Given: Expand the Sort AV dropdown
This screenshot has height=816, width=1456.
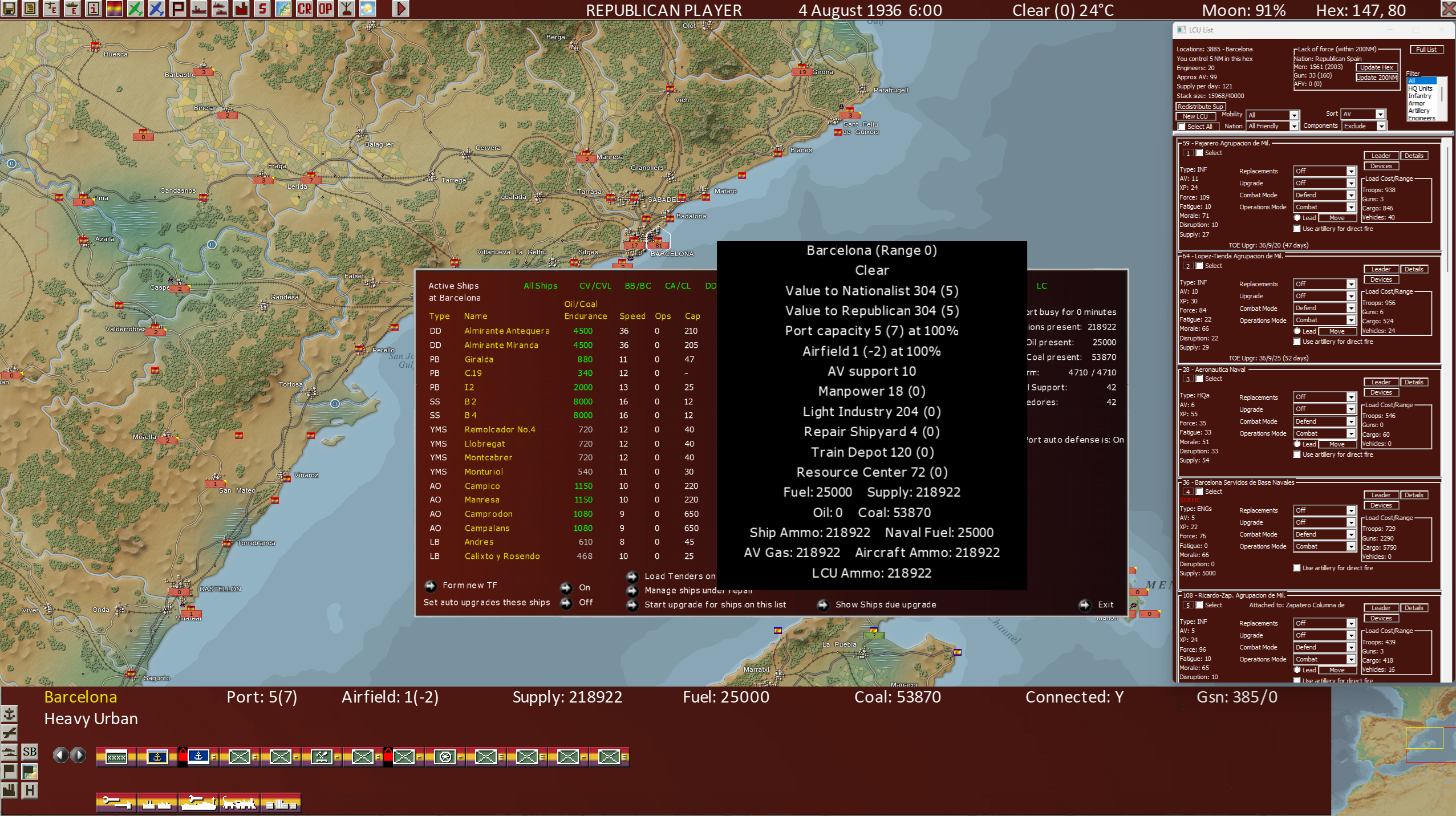Looking at the screenshot, I should click(1380, 115).
